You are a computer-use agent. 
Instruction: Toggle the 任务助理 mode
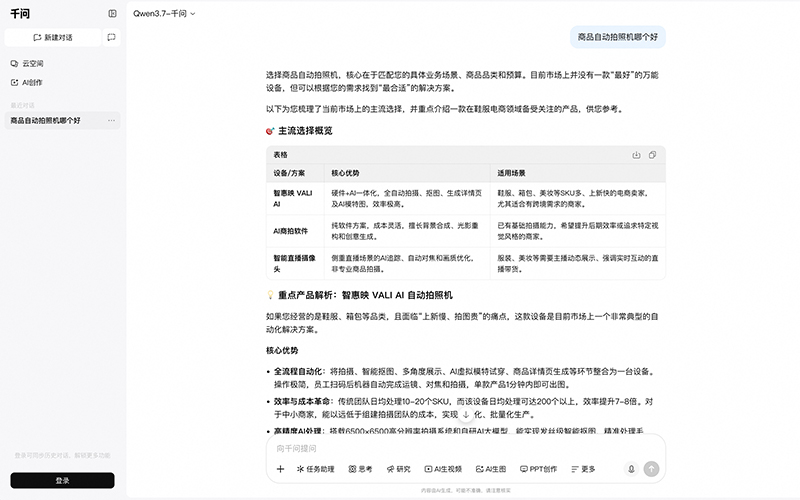click(x=315, y=469)
